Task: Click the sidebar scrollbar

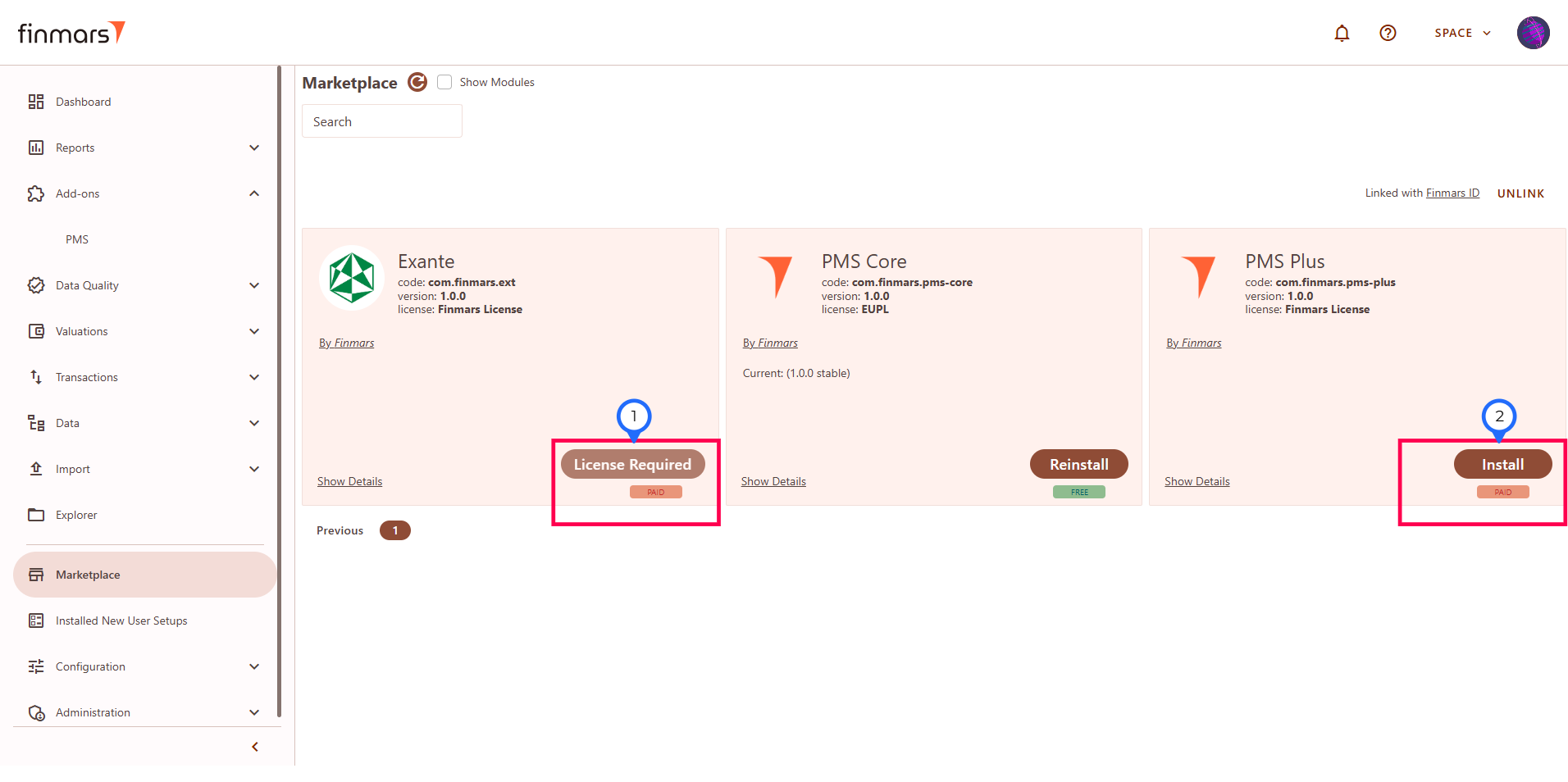Action: [x=280, y=392]
